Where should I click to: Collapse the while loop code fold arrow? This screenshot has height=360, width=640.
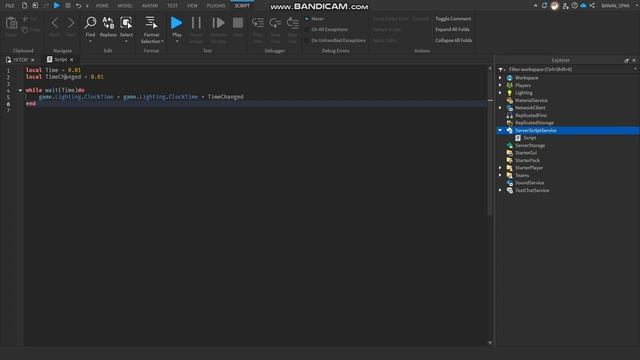coord(20,90)
